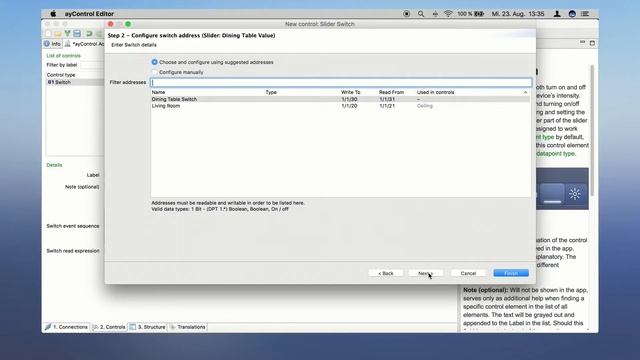Click the 1/1/30 write address cell
Image resolution: width=640 pixels, height=360 pixels.
(x=349, y=99)
